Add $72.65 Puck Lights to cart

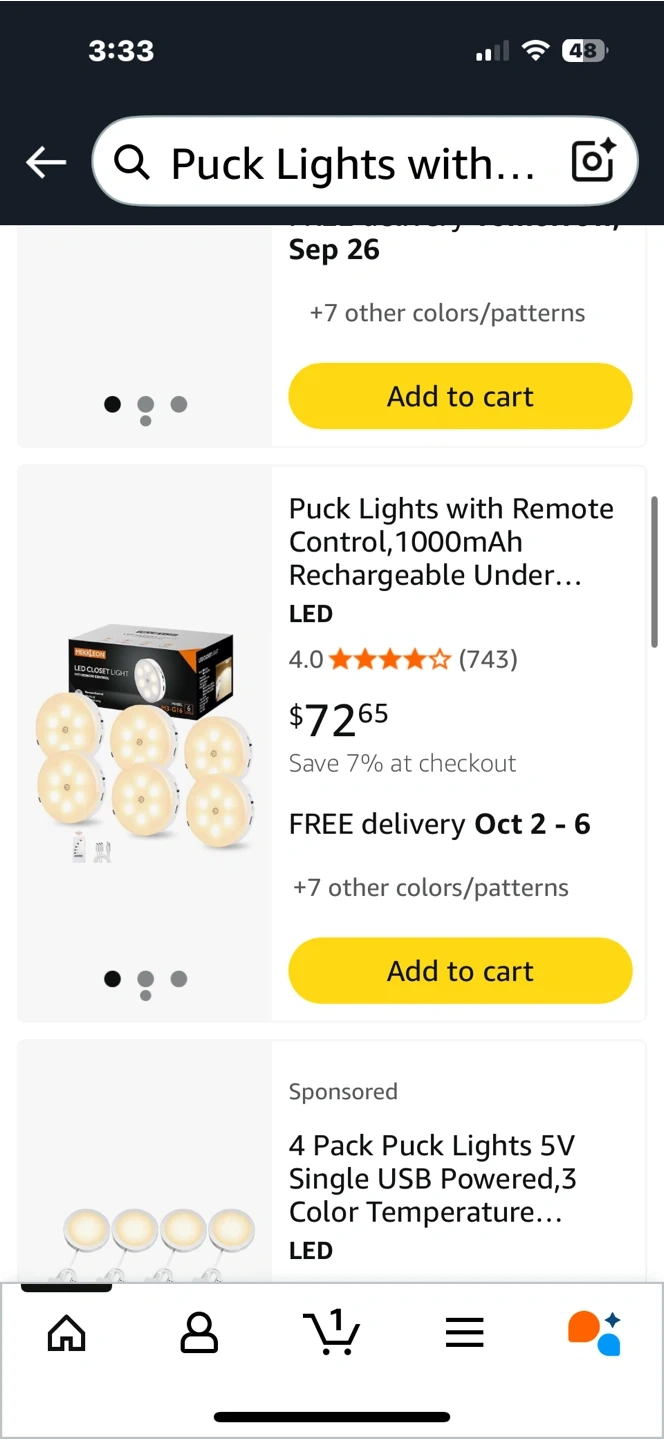(x=460, y=970)
